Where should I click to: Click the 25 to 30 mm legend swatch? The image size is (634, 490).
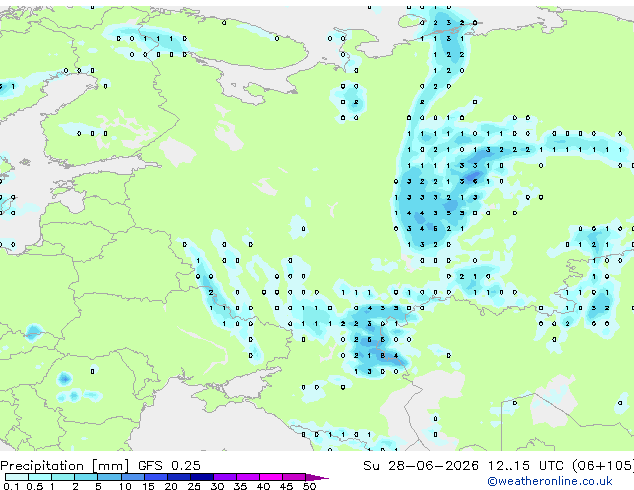pyautogui.click(x=201, y=477)
